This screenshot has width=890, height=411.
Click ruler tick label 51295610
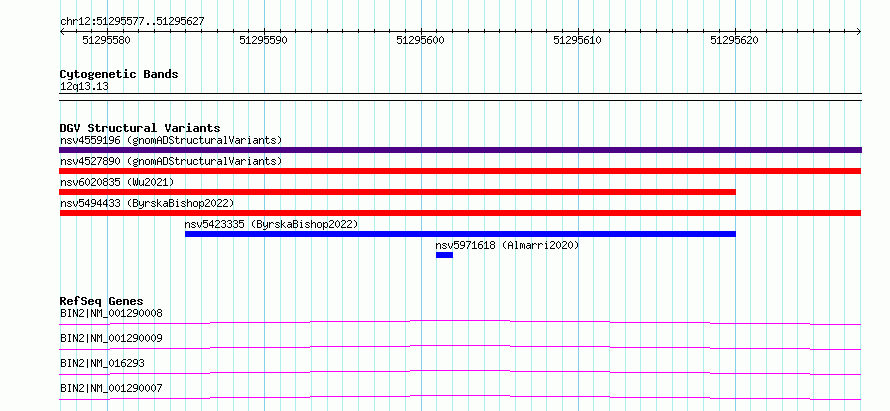click(577, 40)
